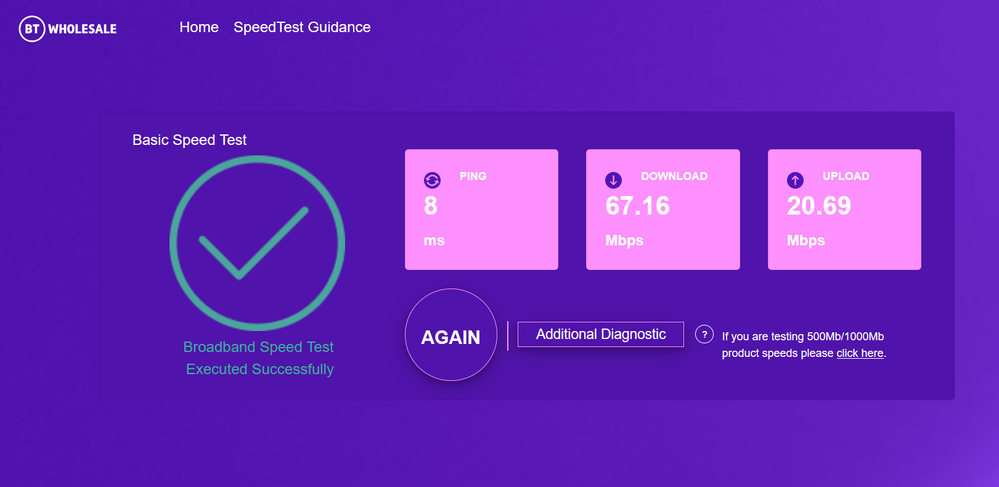Screen dimensions: 999x487
Task: Click the BT Wholesale logo
Action: pyautogui.click(x=68, y=29)
